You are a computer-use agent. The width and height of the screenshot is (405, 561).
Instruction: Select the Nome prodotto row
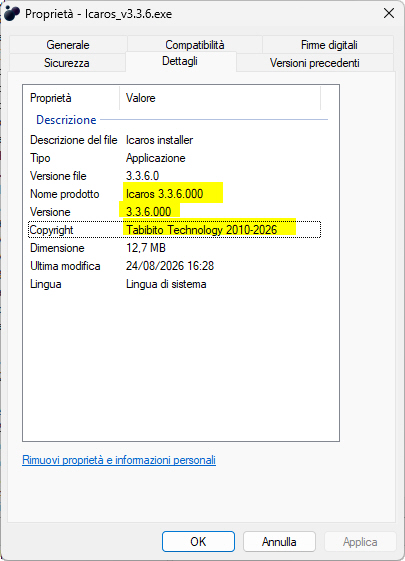175,194
